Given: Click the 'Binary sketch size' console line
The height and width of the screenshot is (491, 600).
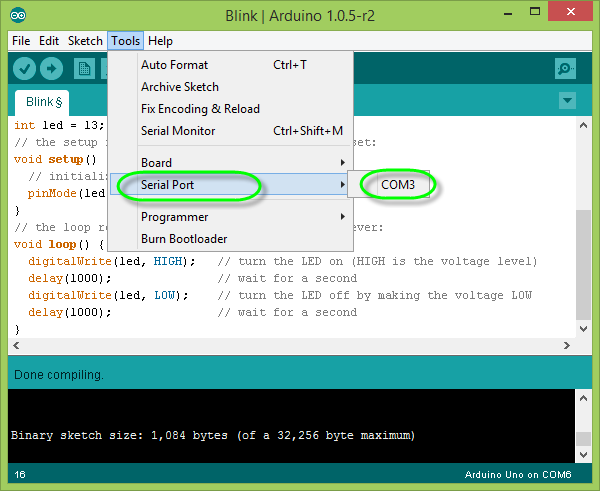Looking at the screenshot, I should 213,436.
